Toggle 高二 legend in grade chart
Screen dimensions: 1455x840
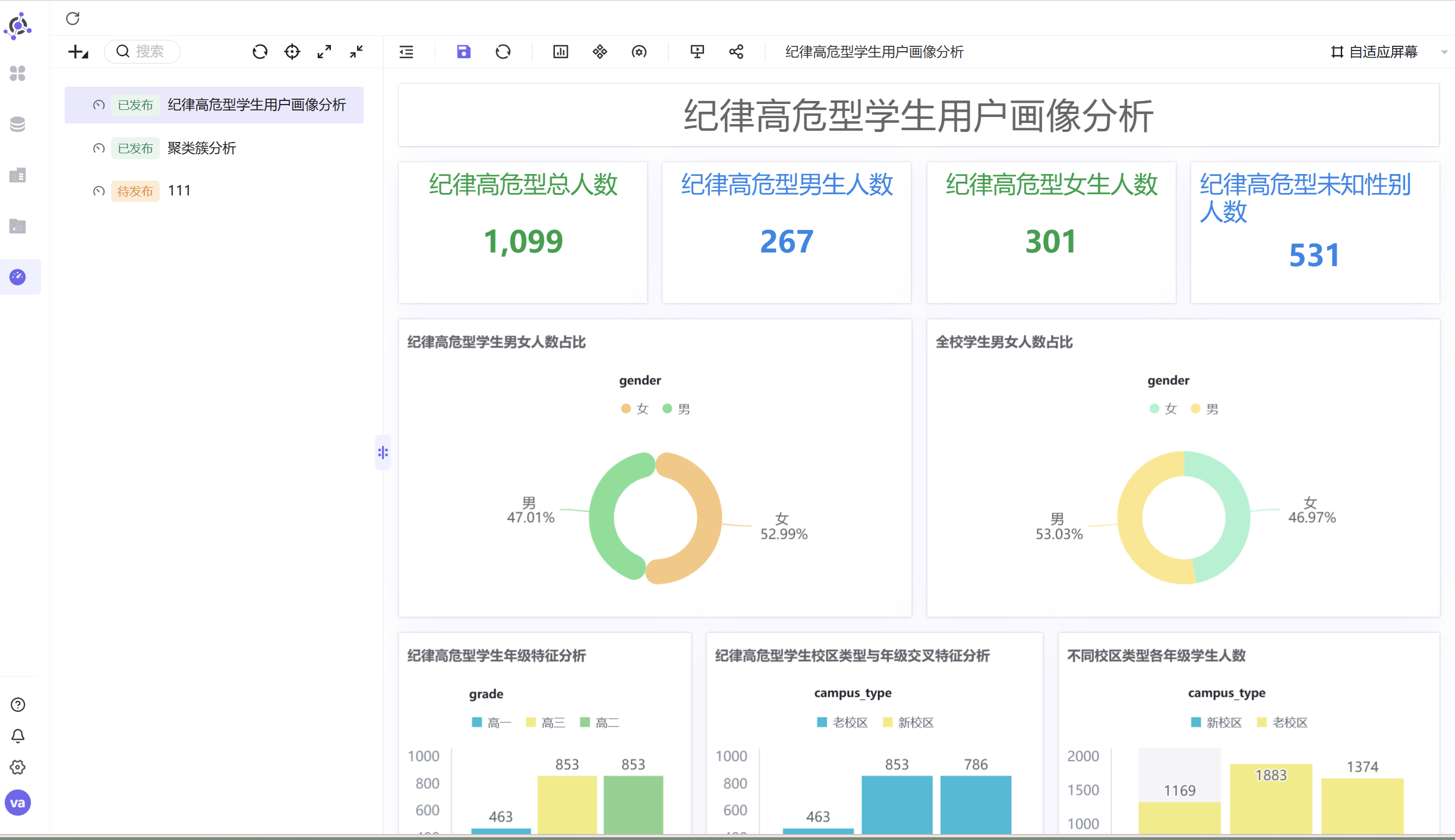pos(599,722)
